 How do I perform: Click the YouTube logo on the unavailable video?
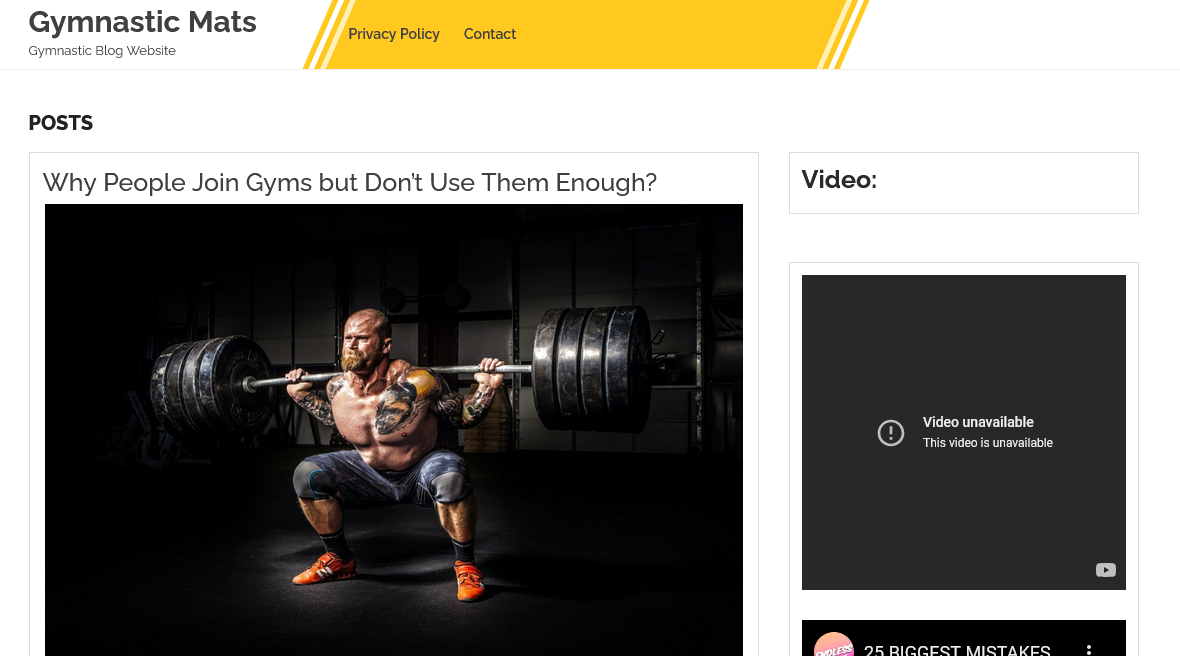(1105, 570)
